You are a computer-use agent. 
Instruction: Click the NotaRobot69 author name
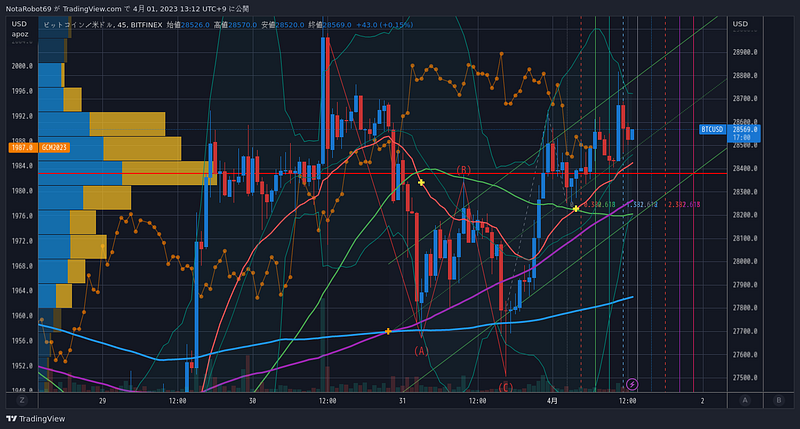[29, 9]
